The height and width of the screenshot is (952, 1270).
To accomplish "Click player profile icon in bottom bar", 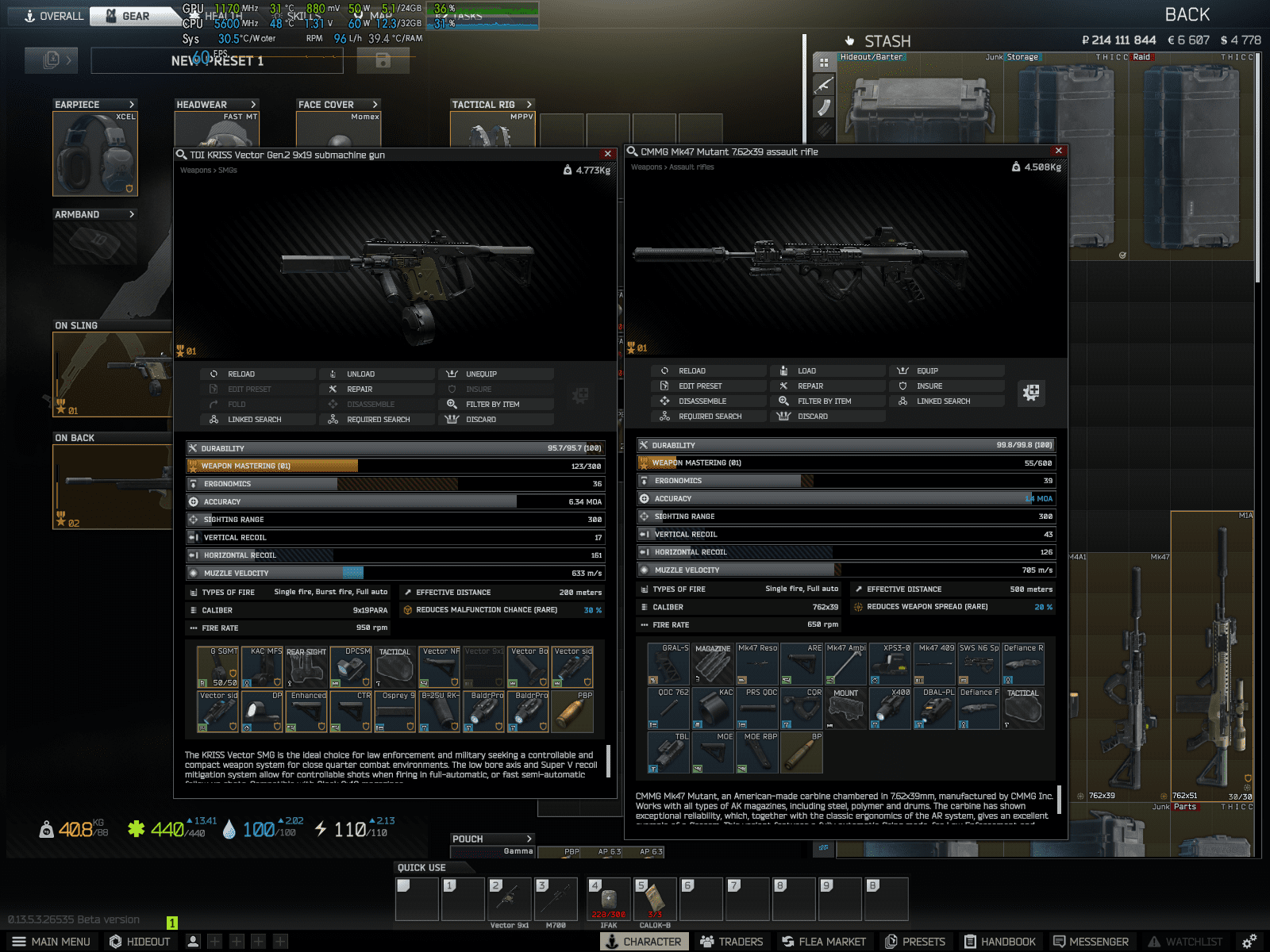I will coord(193,941).
